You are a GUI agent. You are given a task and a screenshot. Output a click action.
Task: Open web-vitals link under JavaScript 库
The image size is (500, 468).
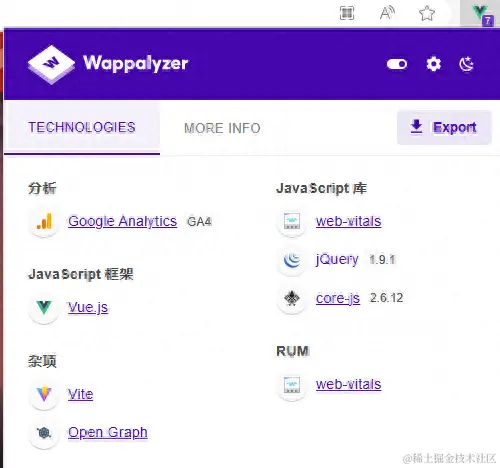pos(349,221)
